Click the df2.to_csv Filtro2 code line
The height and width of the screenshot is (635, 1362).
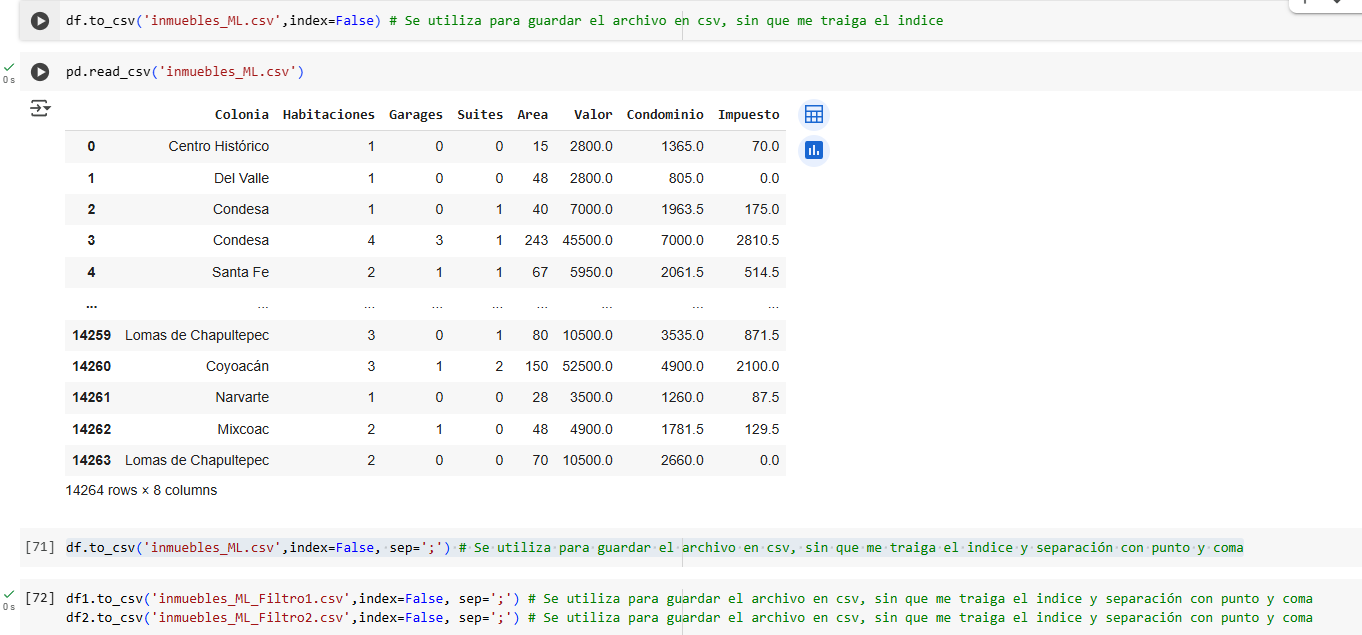(x=689, y=617)
